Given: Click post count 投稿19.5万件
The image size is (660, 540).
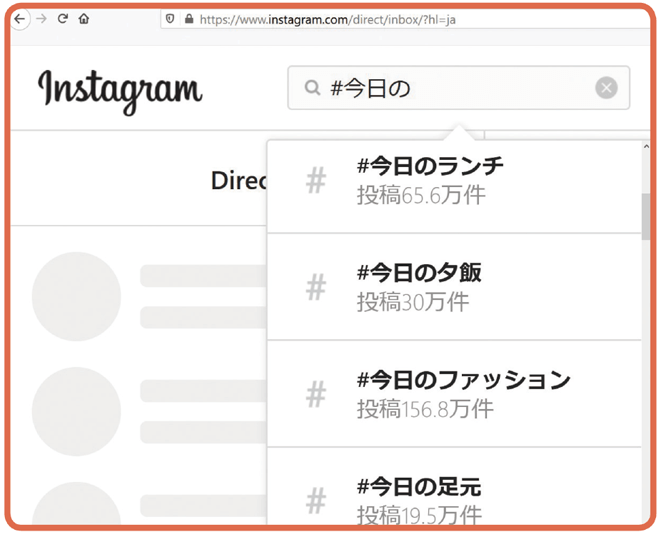Looking at the screenshot, I should [419, 515].
